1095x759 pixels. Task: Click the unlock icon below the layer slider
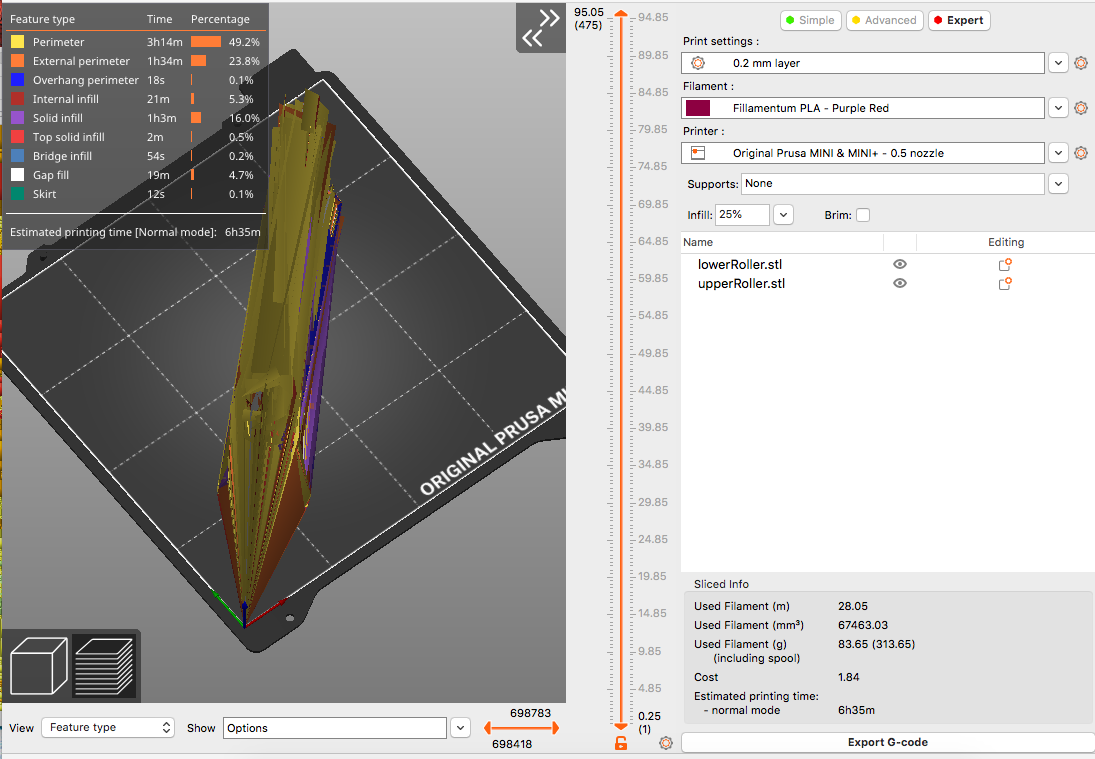(x=621, y=743)
